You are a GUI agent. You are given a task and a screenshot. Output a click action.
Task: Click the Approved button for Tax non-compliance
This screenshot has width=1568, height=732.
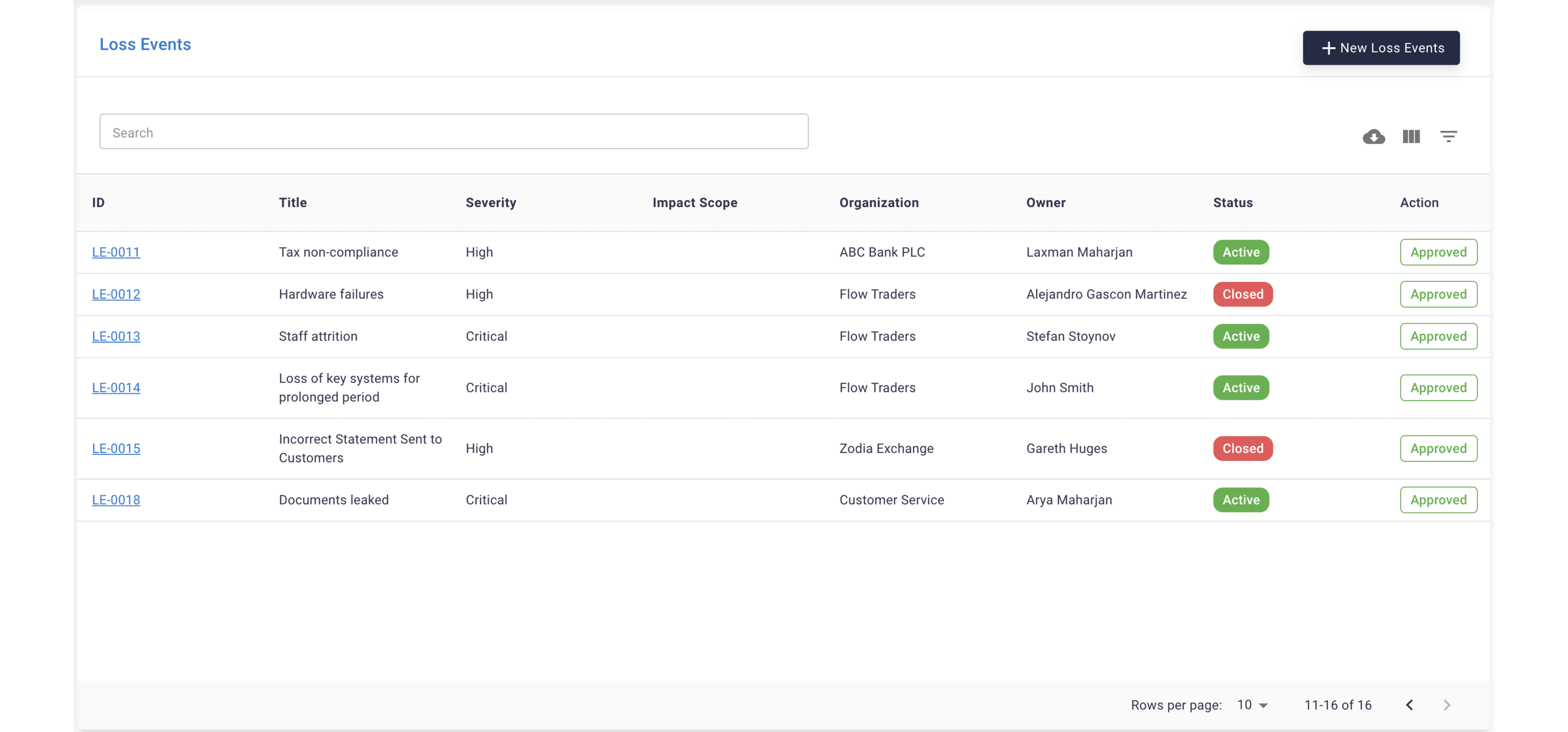coord(1438,252)
